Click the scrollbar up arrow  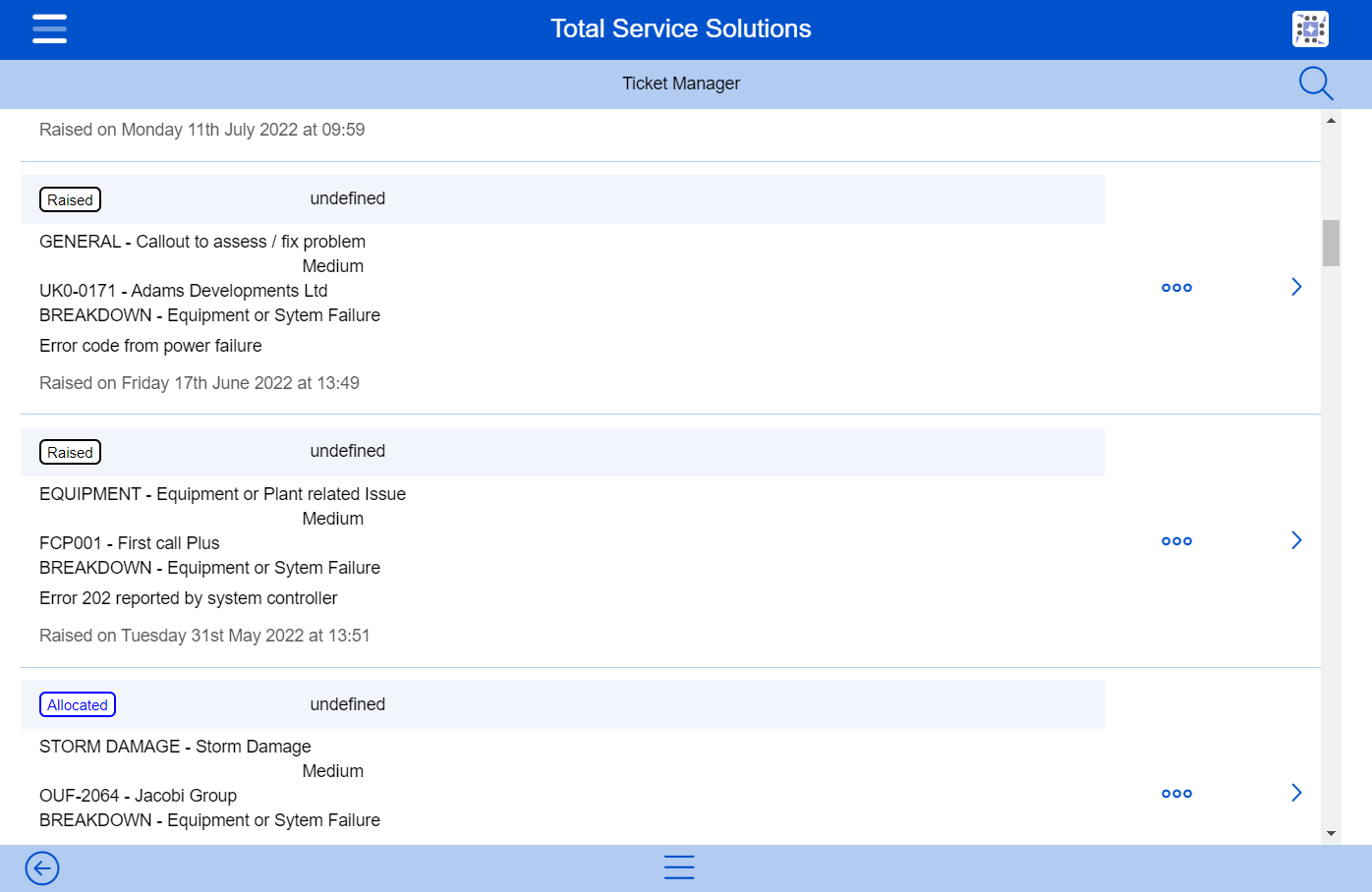(1331, 121)
